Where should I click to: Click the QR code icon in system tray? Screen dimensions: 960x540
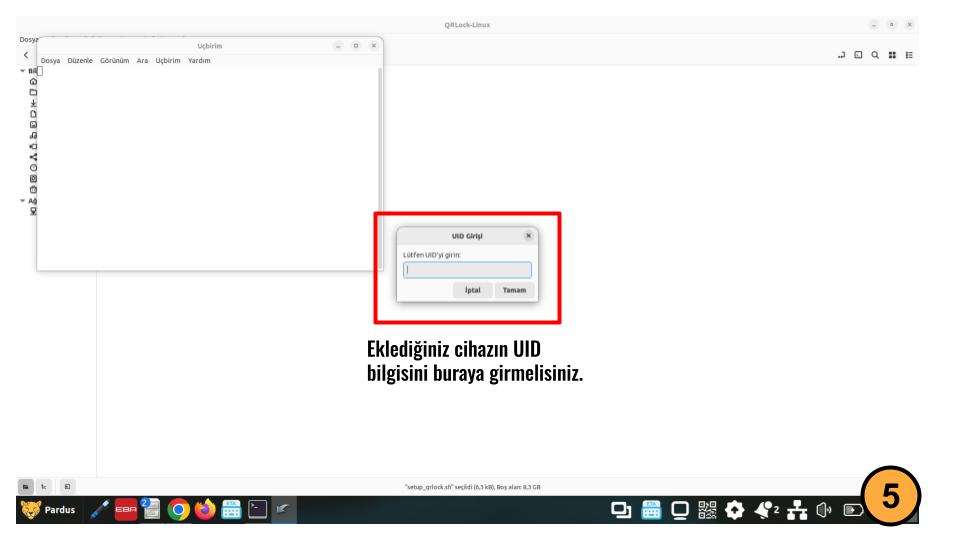707,510
